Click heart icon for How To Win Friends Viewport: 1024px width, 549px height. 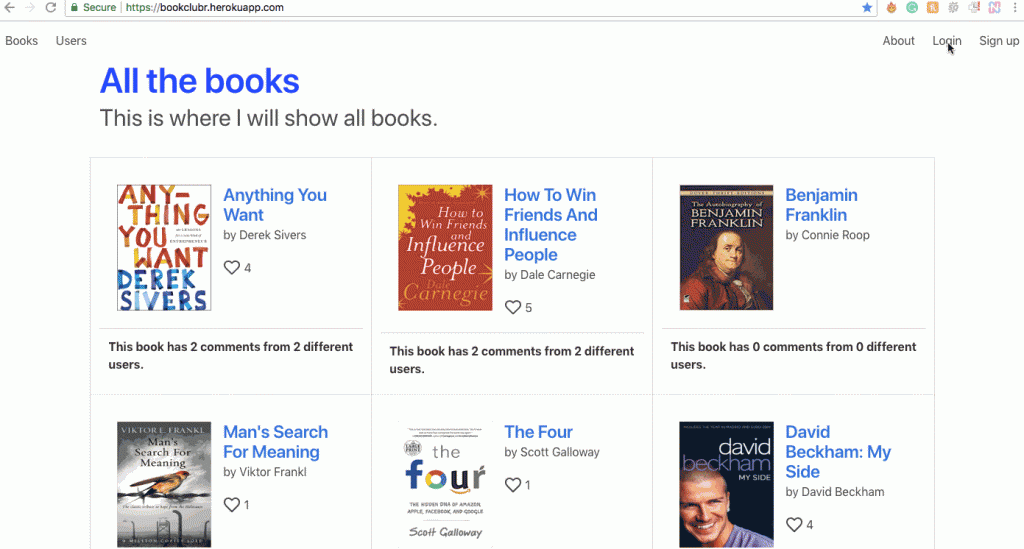[x=513, y=307]
